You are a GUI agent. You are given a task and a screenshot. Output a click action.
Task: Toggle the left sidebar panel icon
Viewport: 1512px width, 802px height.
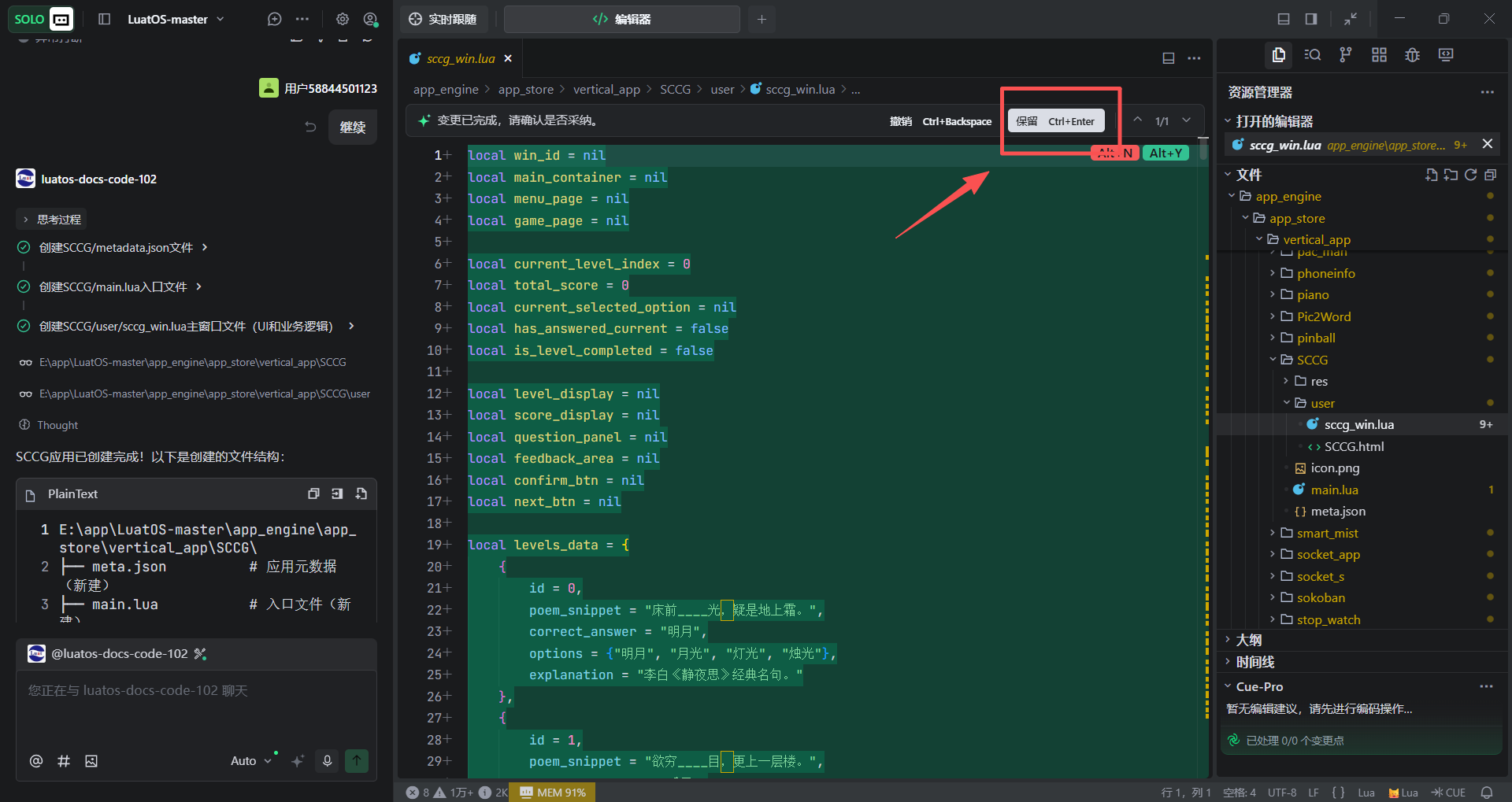tap(104, 19)
